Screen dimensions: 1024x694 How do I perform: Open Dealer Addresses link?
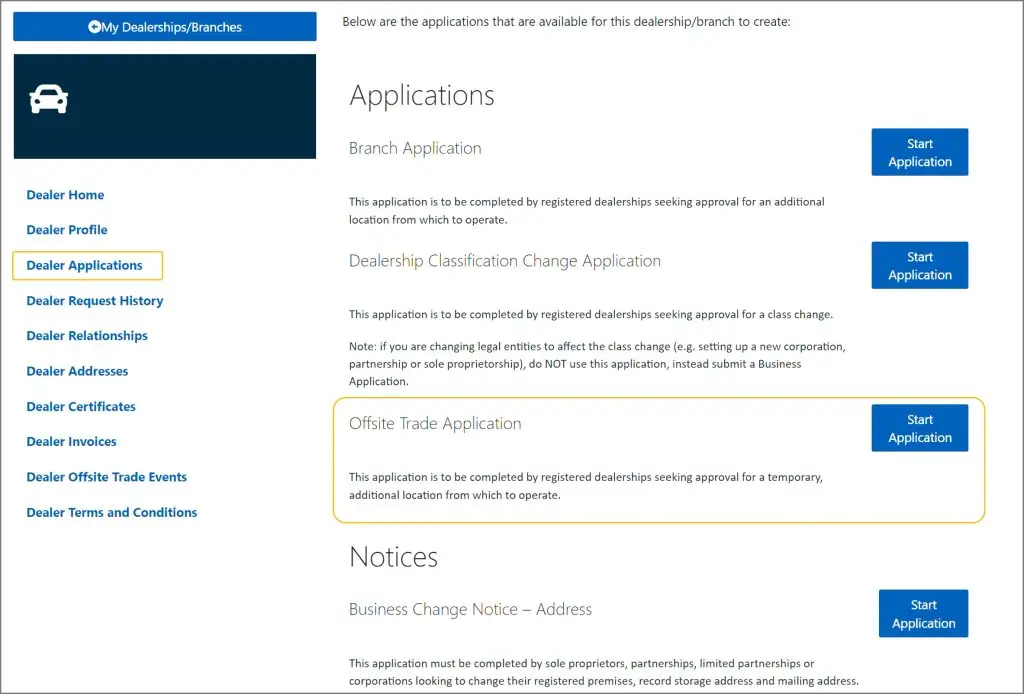tap(77, 371)
